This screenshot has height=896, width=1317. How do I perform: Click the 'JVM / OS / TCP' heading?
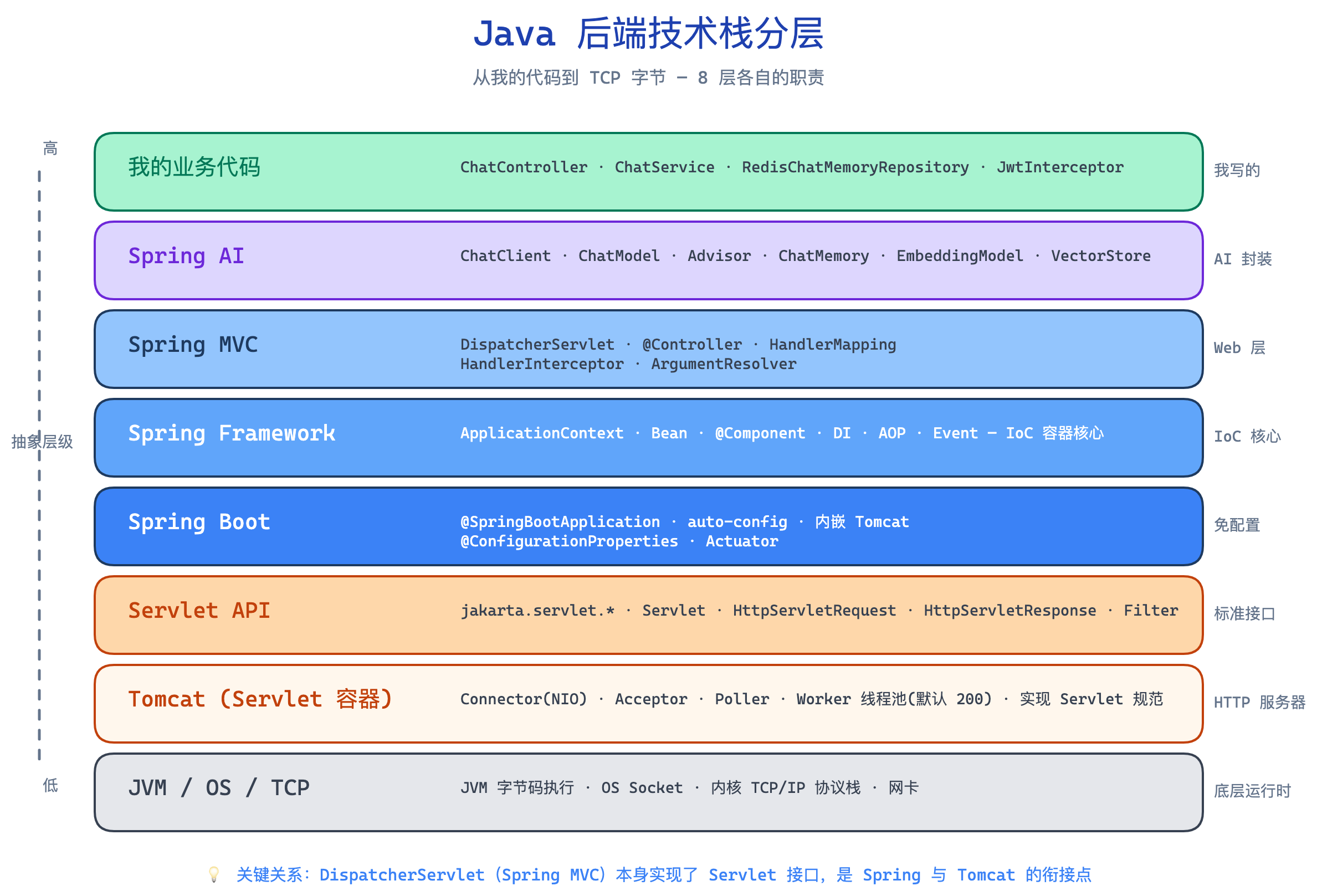tap(219, 788)
